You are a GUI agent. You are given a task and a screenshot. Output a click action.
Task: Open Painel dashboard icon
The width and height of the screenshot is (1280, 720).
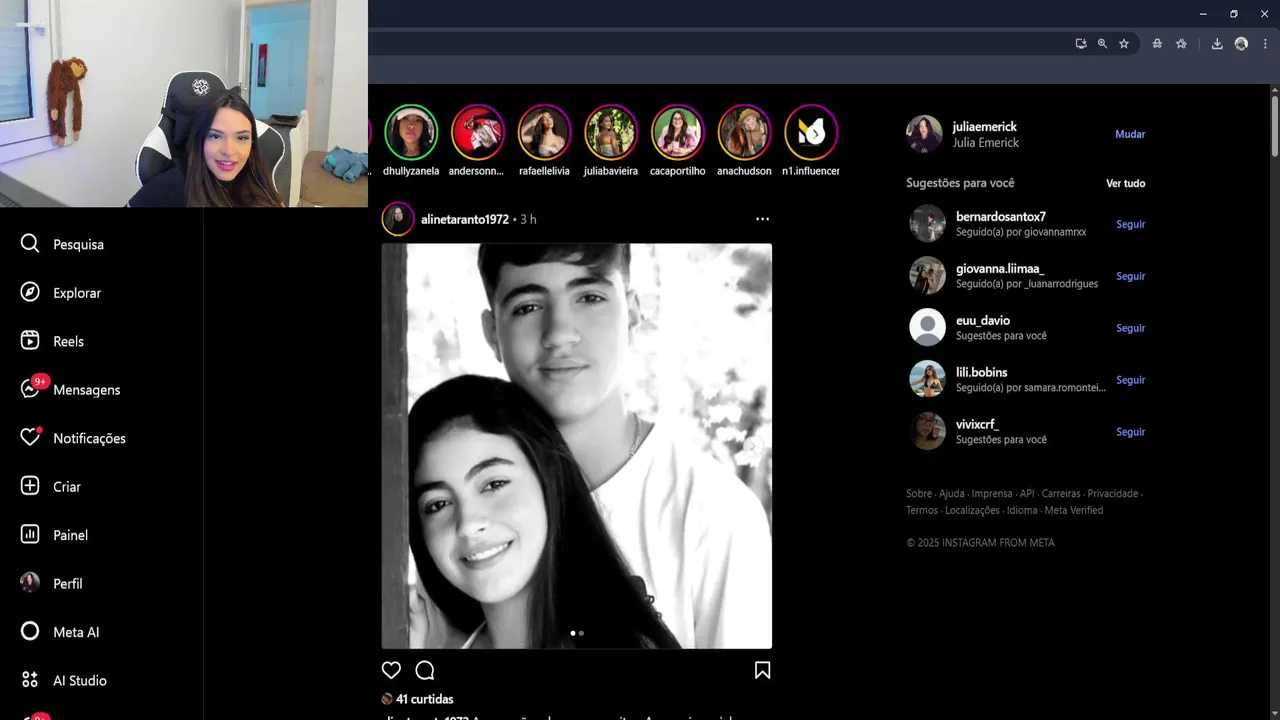point(30,535)
